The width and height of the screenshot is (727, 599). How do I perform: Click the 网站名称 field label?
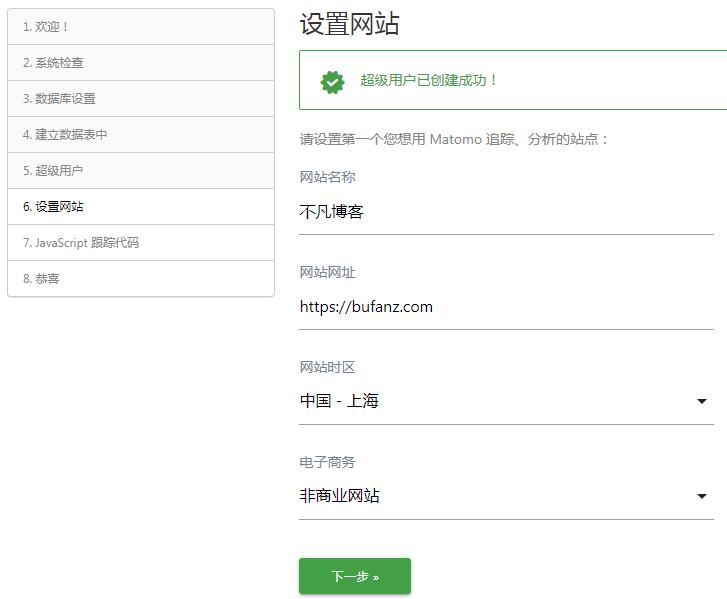point(327,177)
